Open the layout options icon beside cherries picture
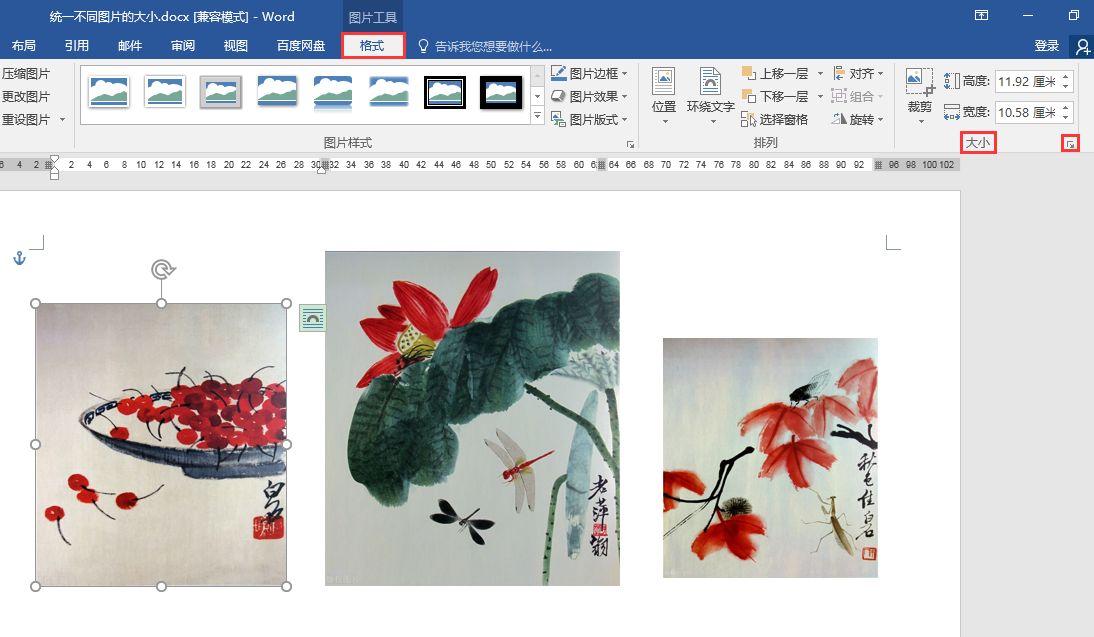The image size is (1094, 637). 313,318
